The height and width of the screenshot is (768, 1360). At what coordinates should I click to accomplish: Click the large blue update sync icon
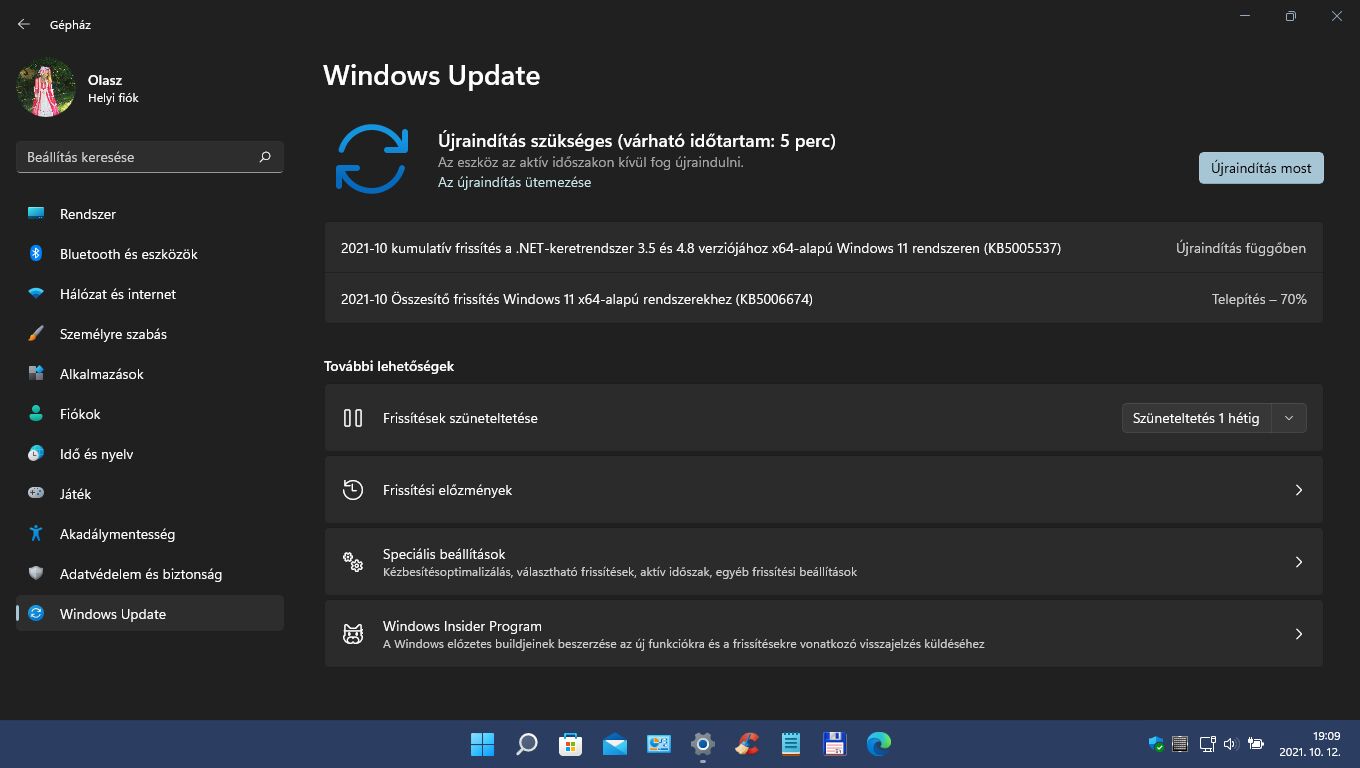pyautogui.click(x=372, y=159)
